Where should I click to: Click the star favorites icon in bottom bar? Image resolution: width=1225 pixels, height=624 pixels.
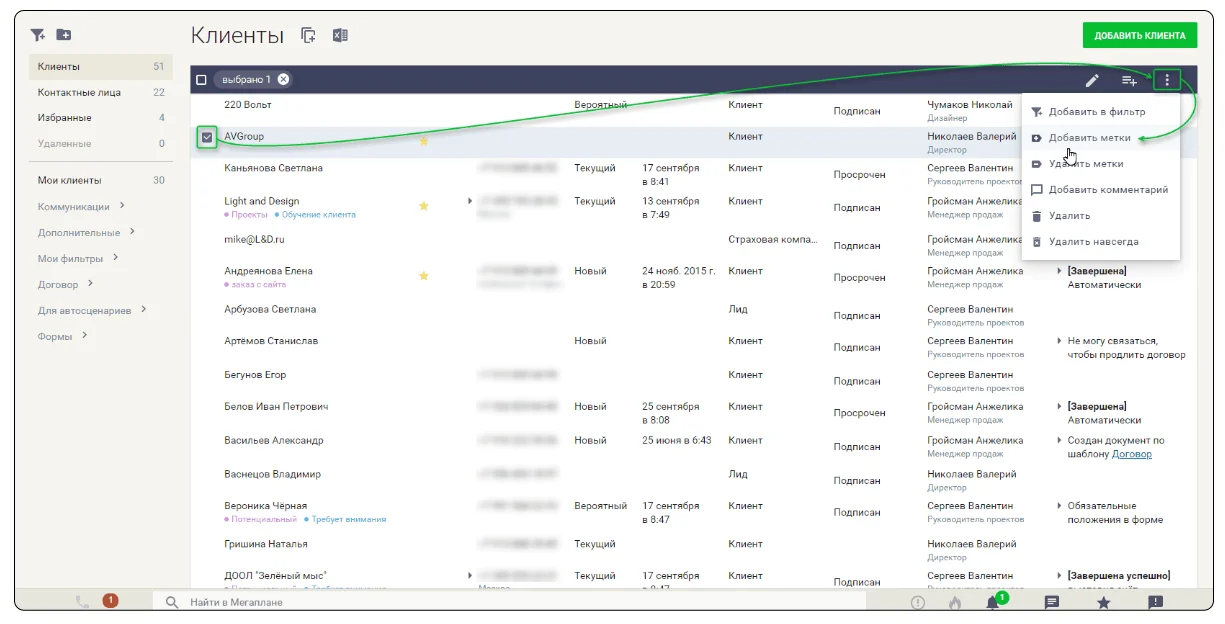[x=1104, y=602]
